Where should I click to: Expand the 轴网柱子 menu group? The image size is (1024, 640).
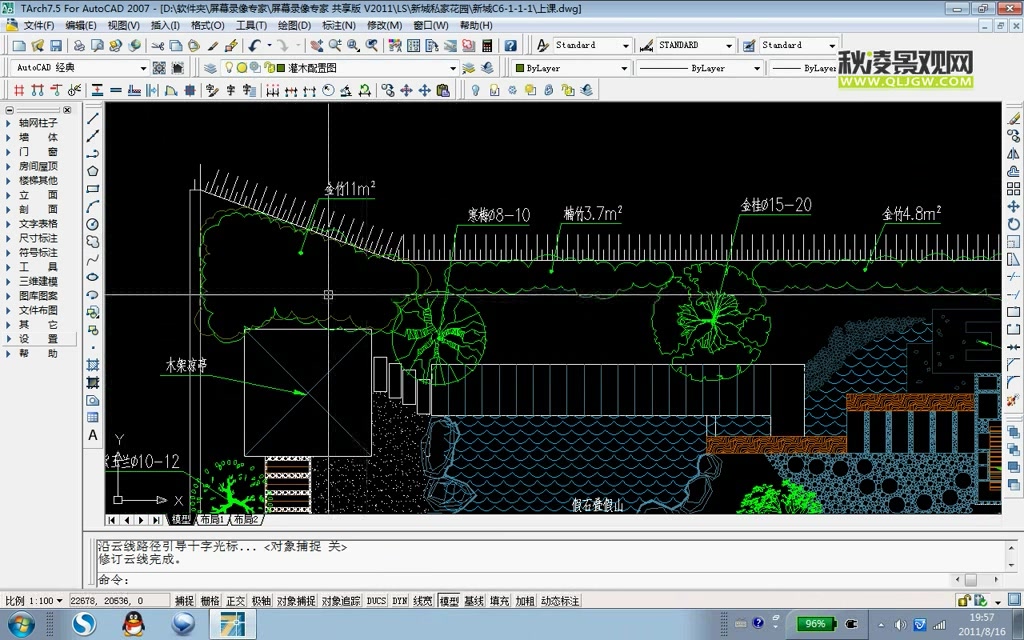[x=38, y=123]
